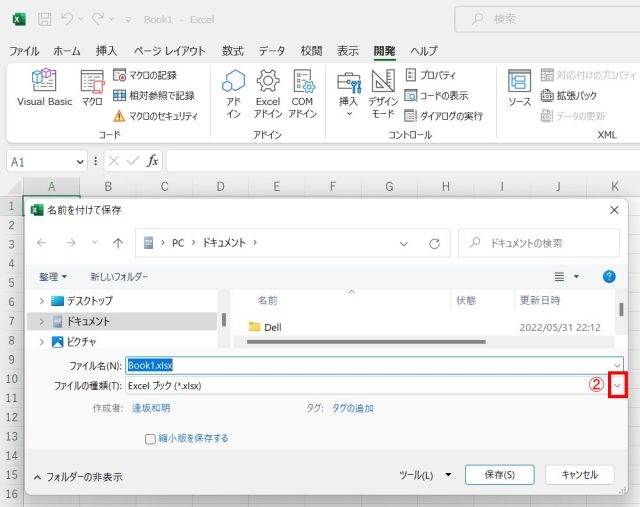Viewport: 640px width, 507px height.
Task: Cancel the save dialog
Action: [x=580, y=475]
